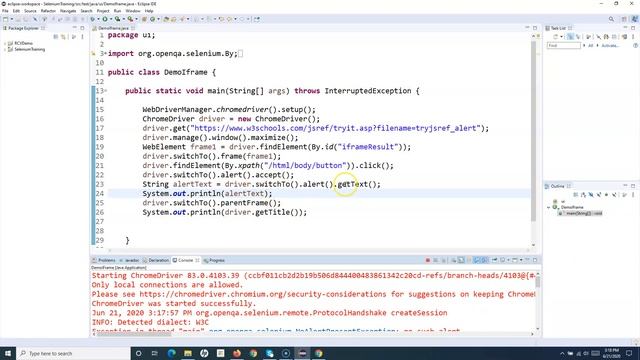Click the Open Type toolbar icon

(166, 19)
